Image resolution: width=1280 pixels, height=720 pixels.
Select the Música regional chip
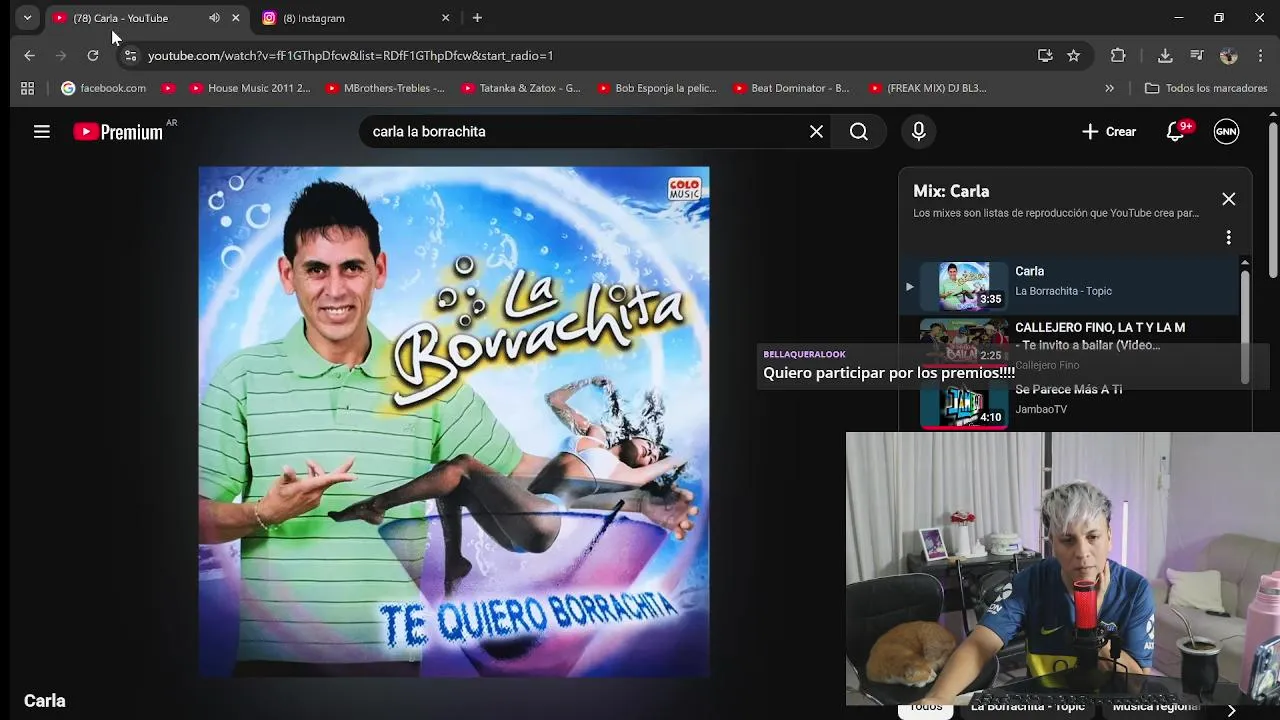click(x=1157, y=707)
